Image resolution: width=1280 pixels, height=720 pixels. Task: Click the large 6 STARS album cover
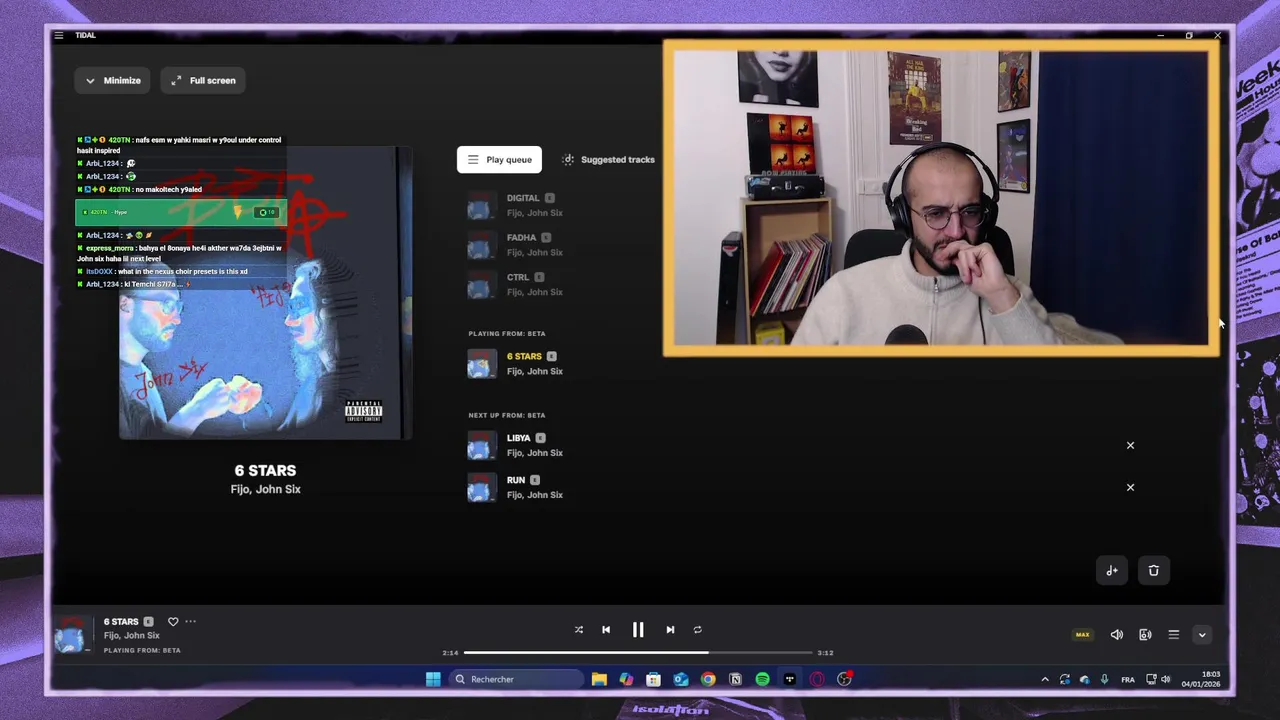(x=265, y=294)
